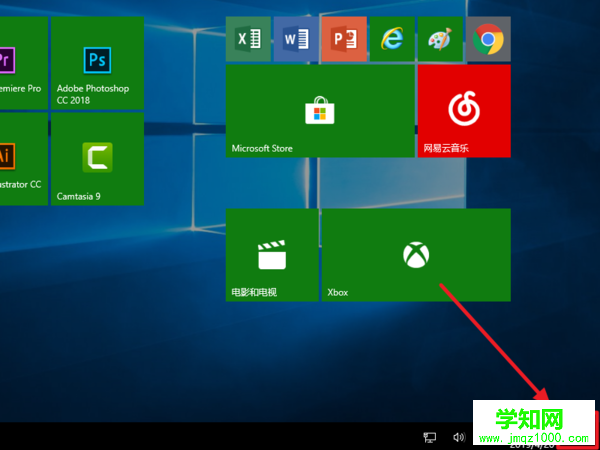Viewport: 600px width, 450px height.
Task: Launch the Word tile
Action: 296,39
